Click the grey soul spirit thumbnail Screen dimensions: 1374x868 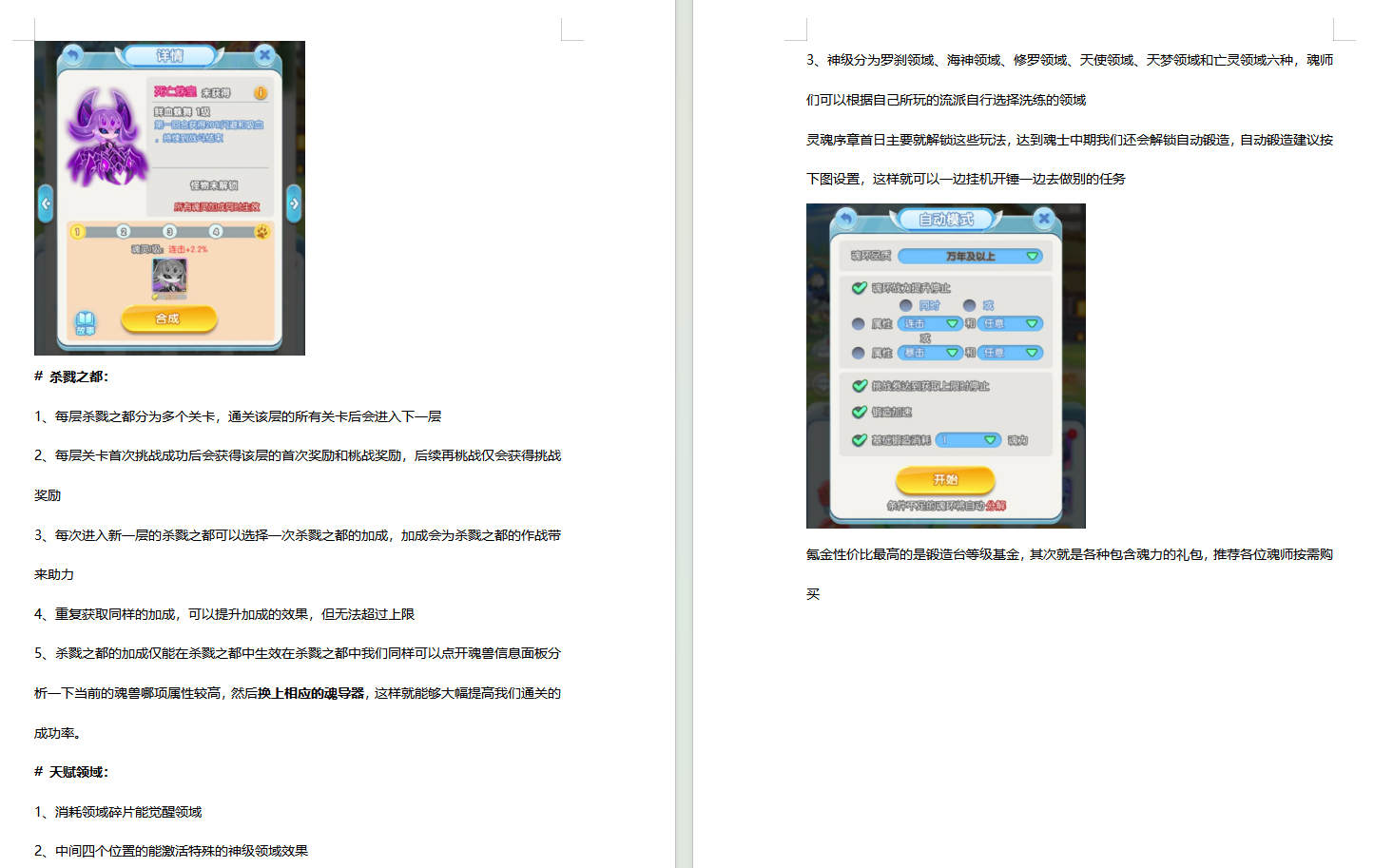click(x=169, y=278)
